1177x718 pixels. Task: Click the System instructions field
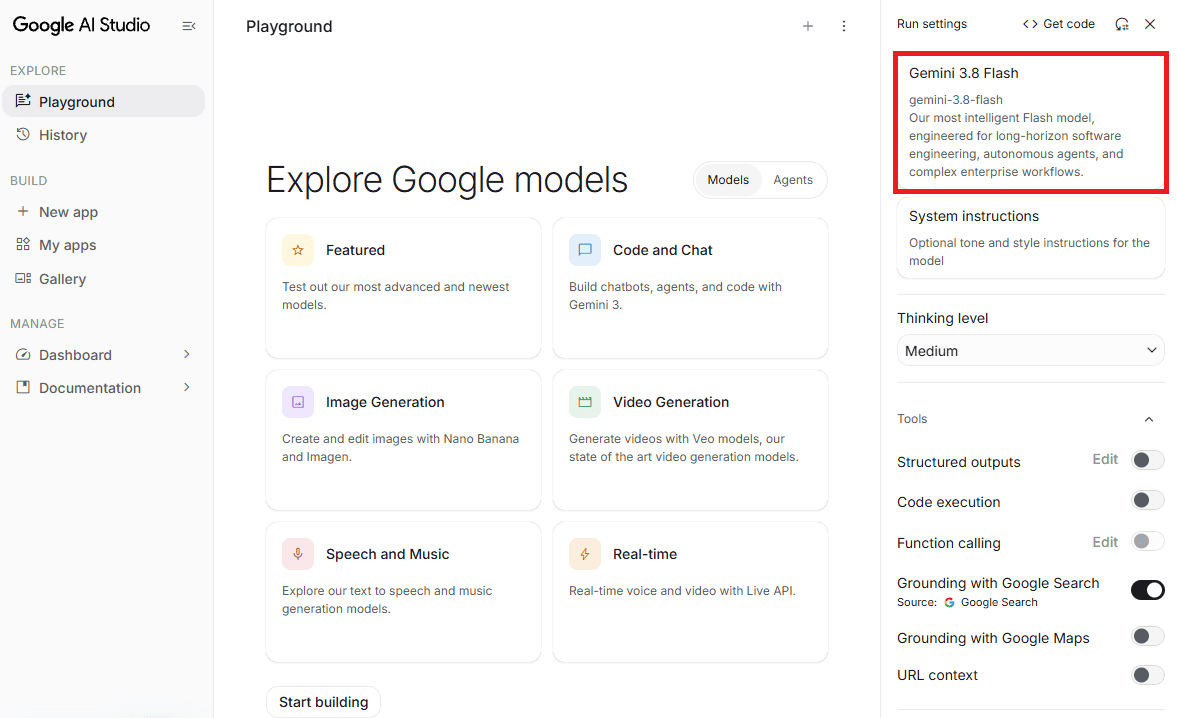click(1031, 238)
